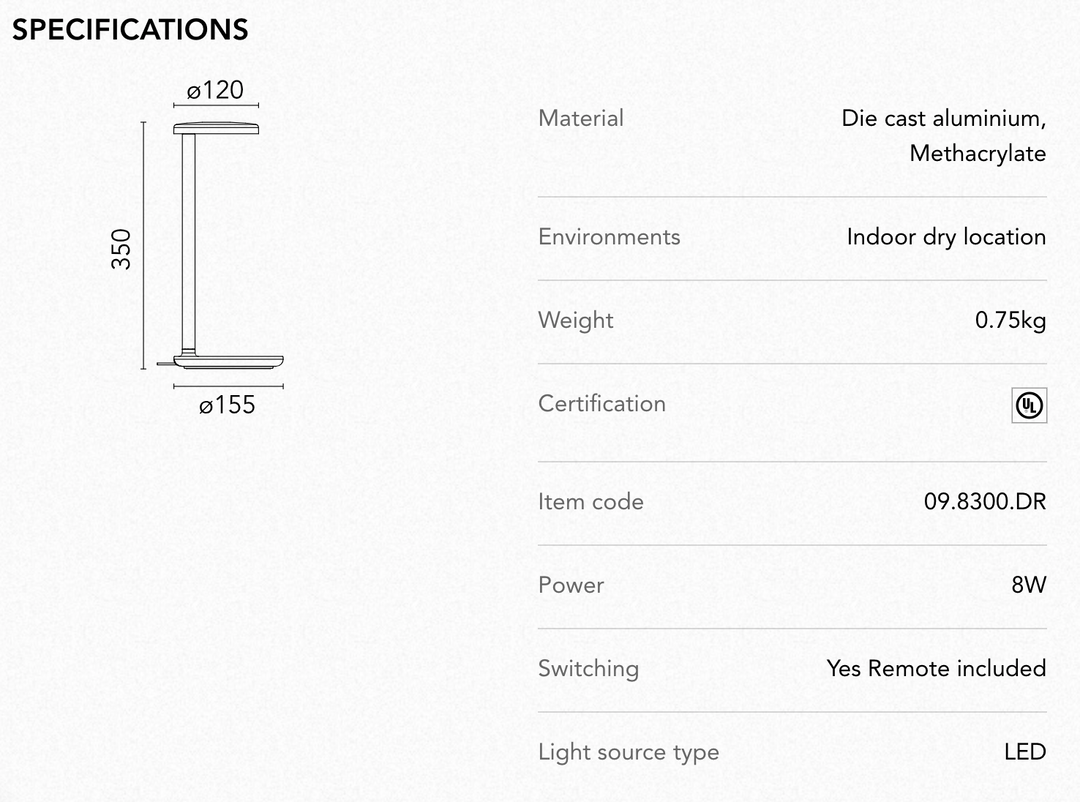The width and height of the screenshot is (1080, 802).
Task: Click the ø155 base diameter label
Action: pos(227,404)
